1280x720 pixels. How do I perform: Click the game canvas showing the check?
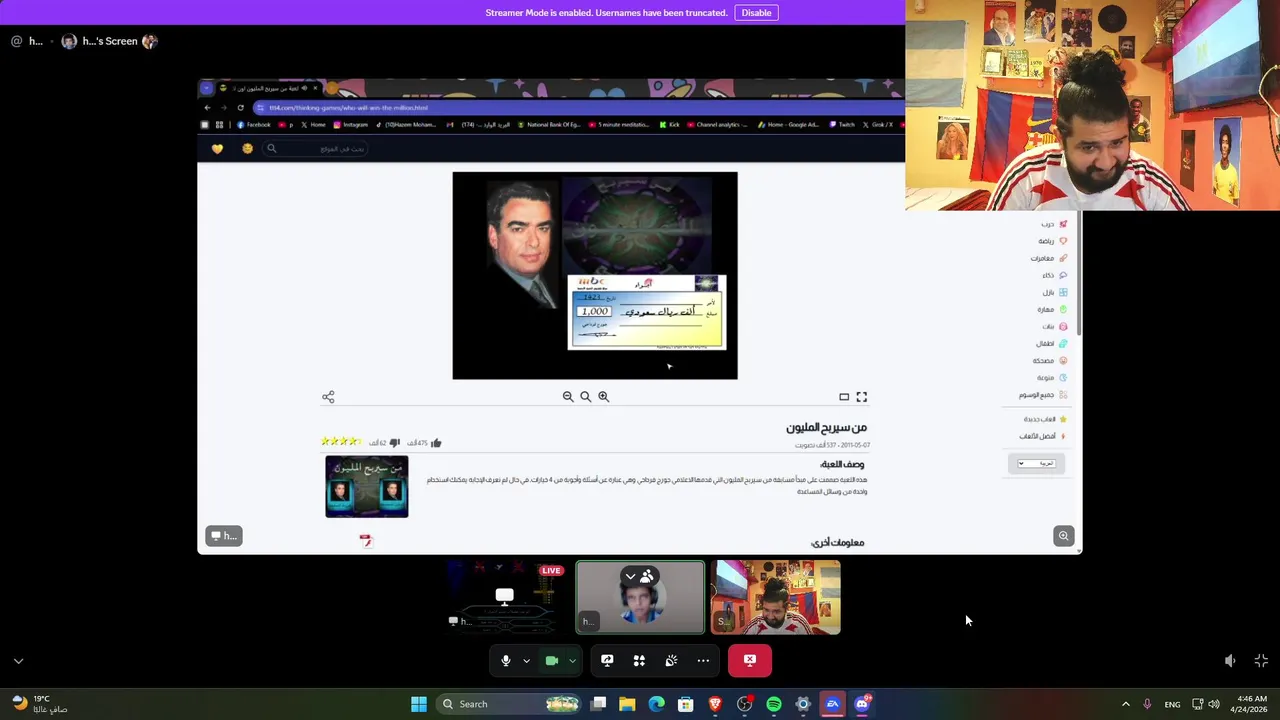point(595,276)
